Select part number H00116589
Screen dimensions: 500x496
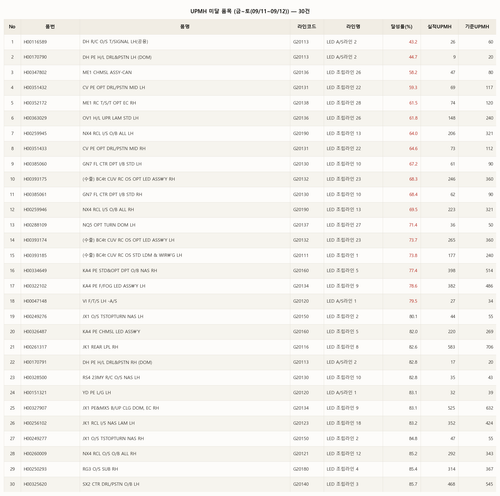(x=35, y=42)
